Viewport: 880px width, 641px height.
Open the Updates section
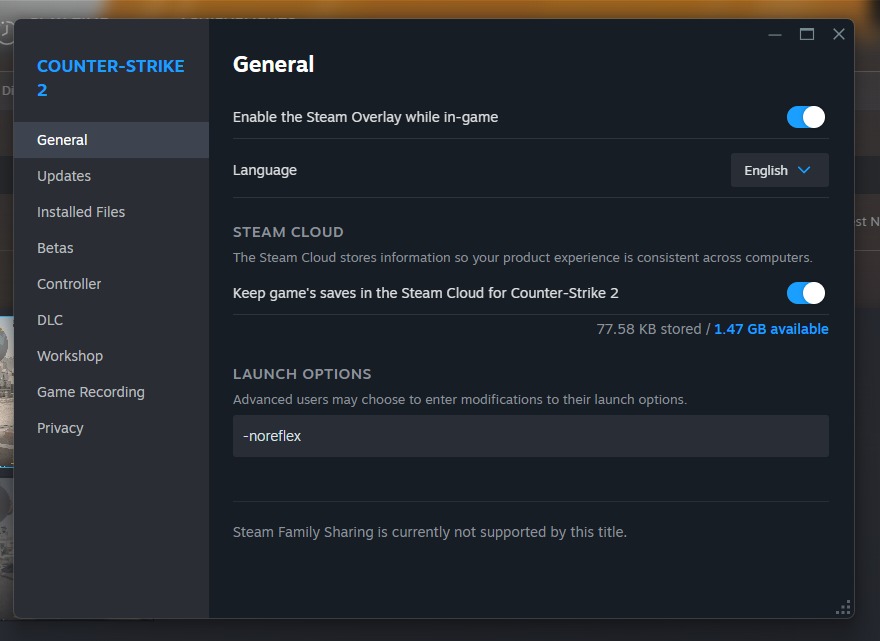111,176
